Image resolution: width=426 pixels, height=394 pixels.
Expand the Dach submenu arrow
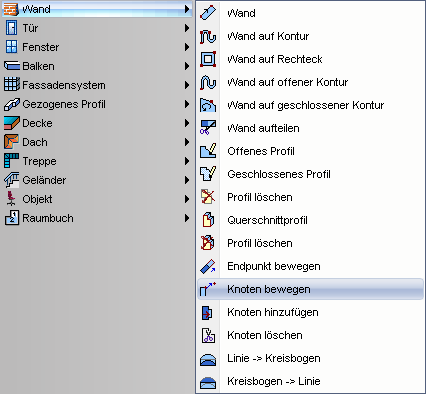click(x=187, y=142)
